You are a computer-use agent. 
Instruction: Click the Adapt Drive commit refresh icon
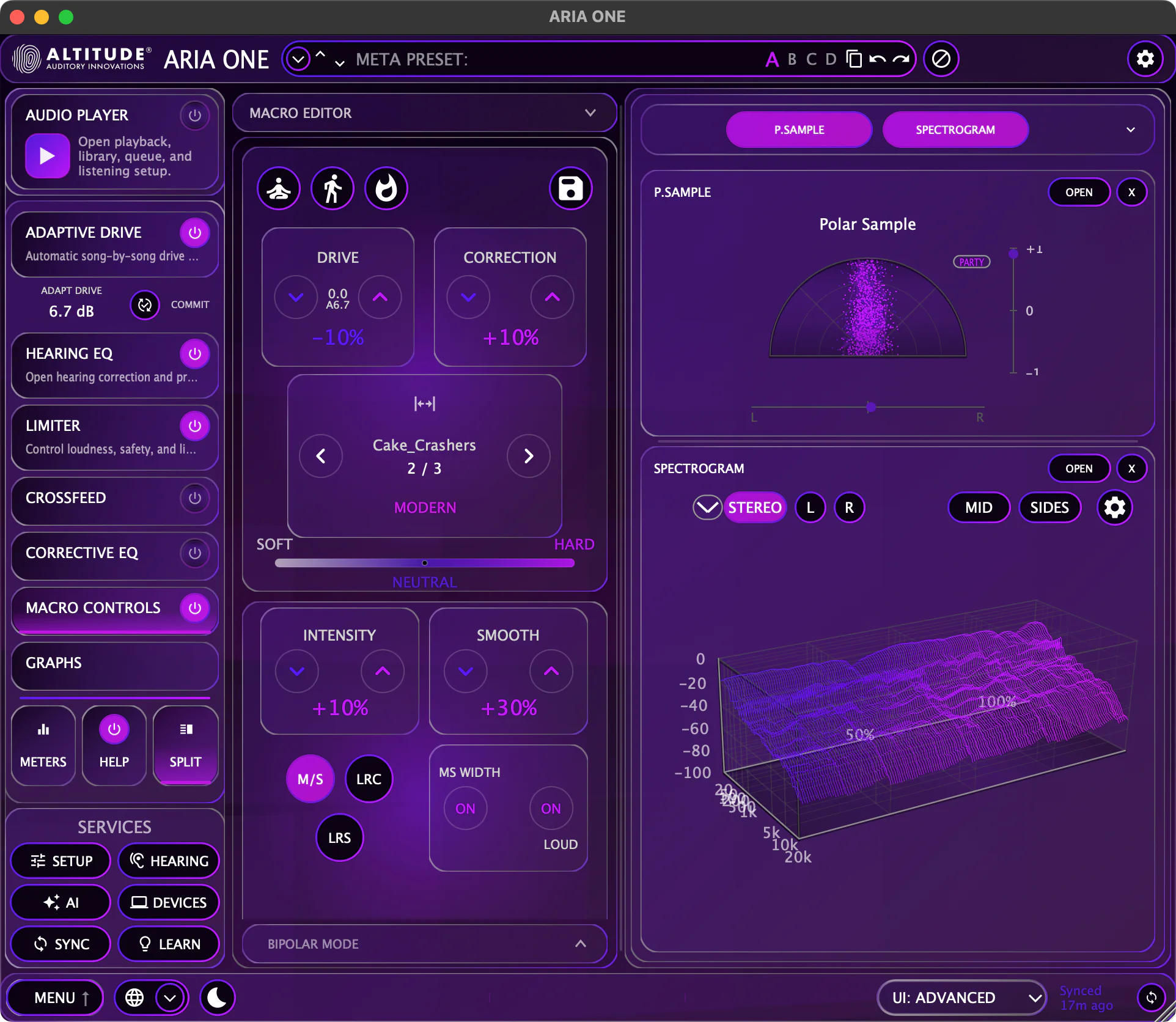click(x=145, y=304)
